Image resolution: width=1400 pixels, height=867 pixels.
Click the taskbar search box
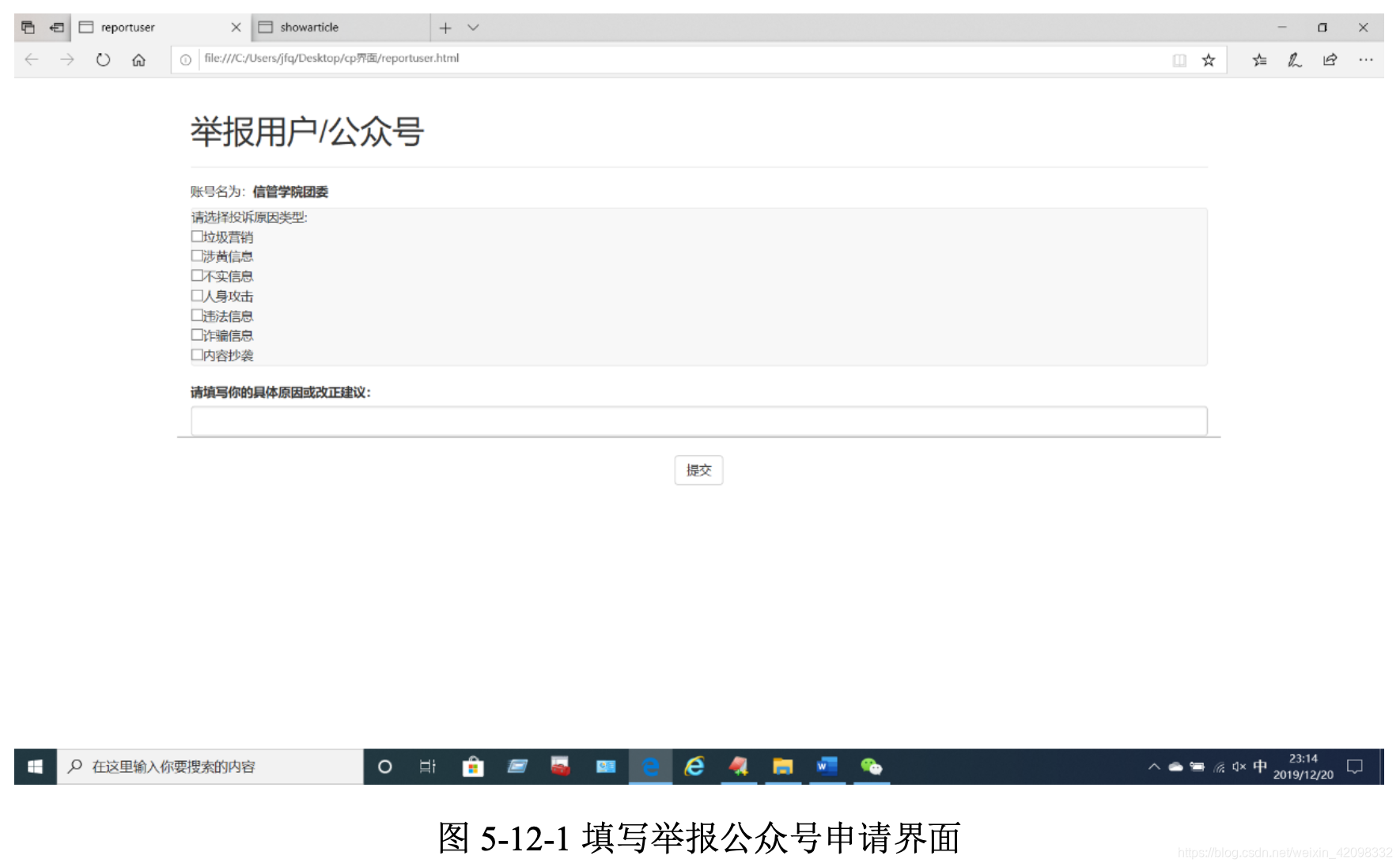coord(210,767)
